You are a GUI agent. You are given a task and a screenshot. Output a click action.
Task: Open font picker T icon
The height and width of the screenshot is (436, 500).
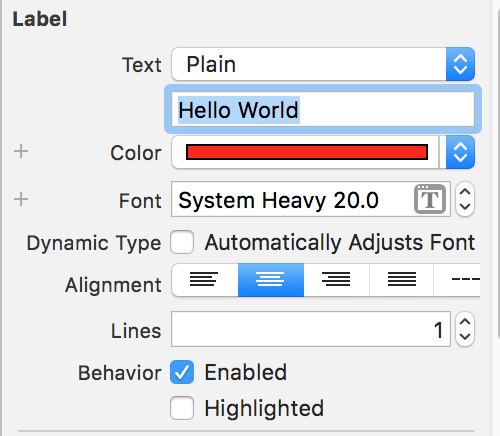(430, 199)
